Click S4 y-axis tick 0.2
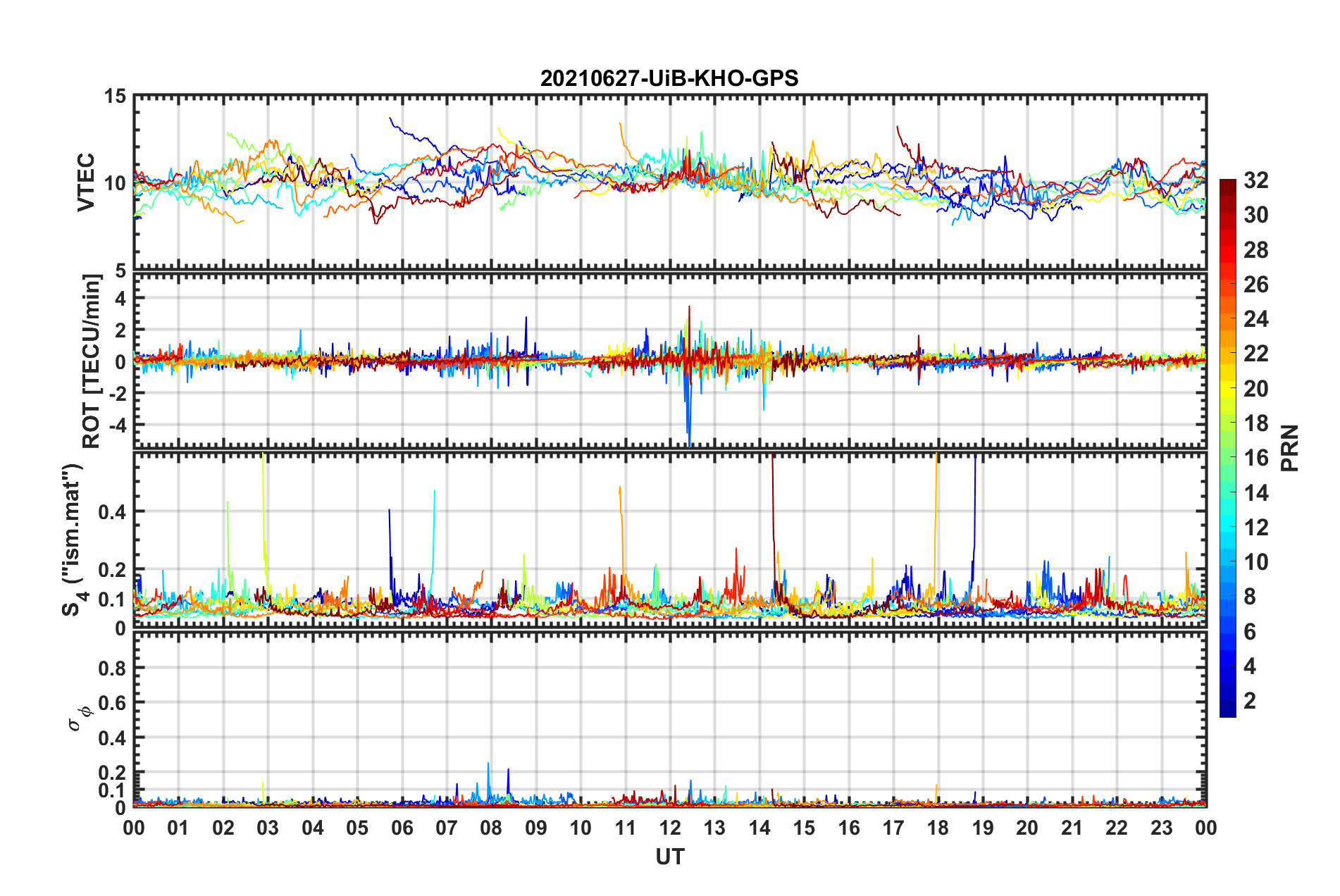Screen dimensions: 1340x896 coord(113,570)
